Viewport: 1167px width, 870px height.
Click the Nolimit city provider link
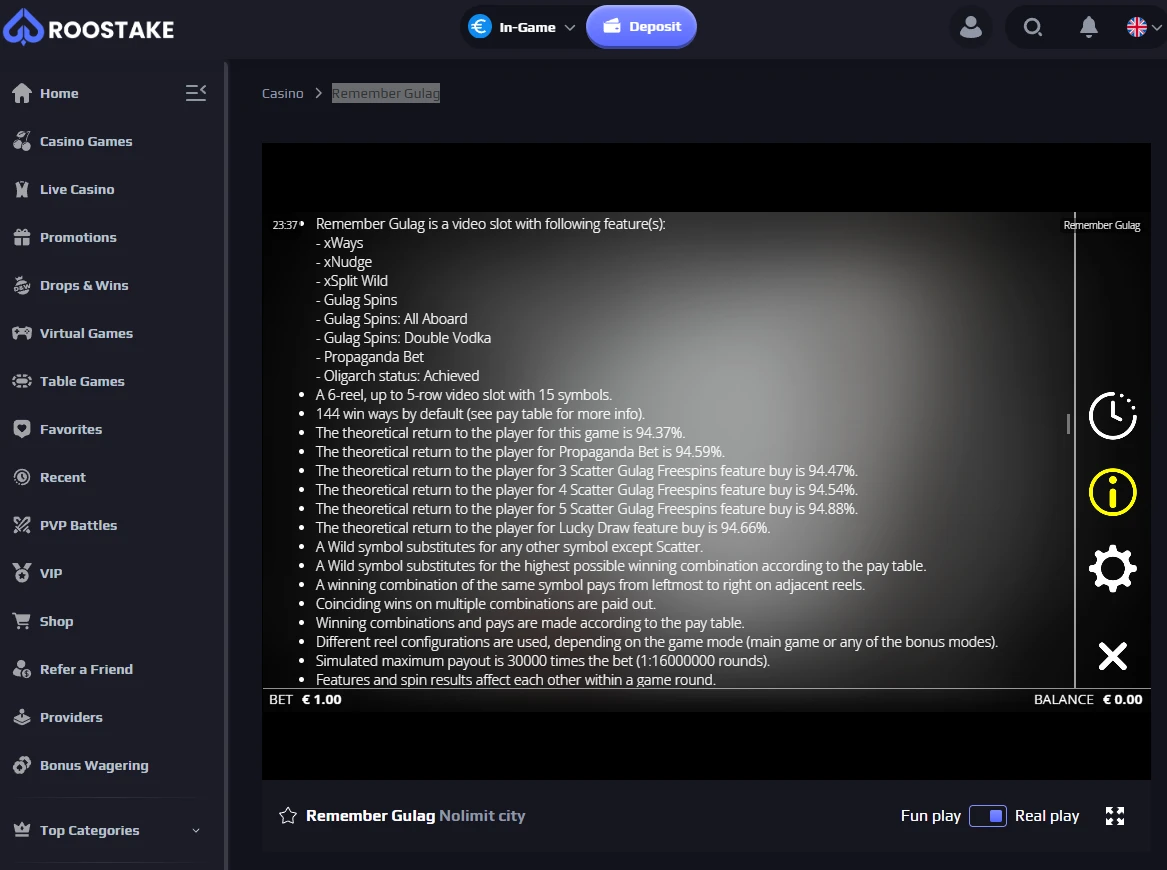pos(482,816)
